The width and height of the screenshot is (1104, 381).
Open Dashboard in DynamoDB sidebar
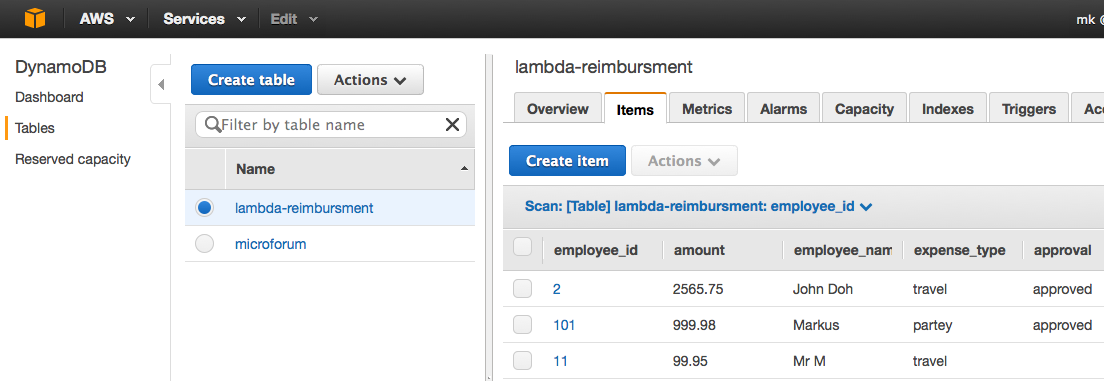(49, 97)
